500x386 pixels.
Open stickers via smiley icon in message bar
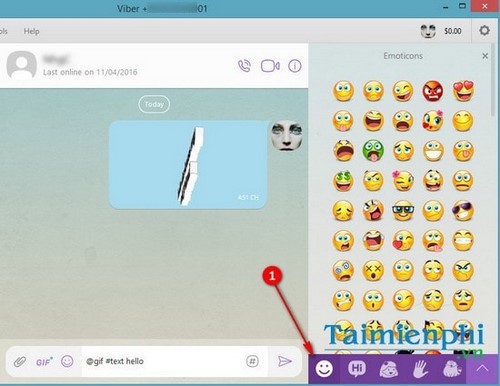tap(67, 361)
